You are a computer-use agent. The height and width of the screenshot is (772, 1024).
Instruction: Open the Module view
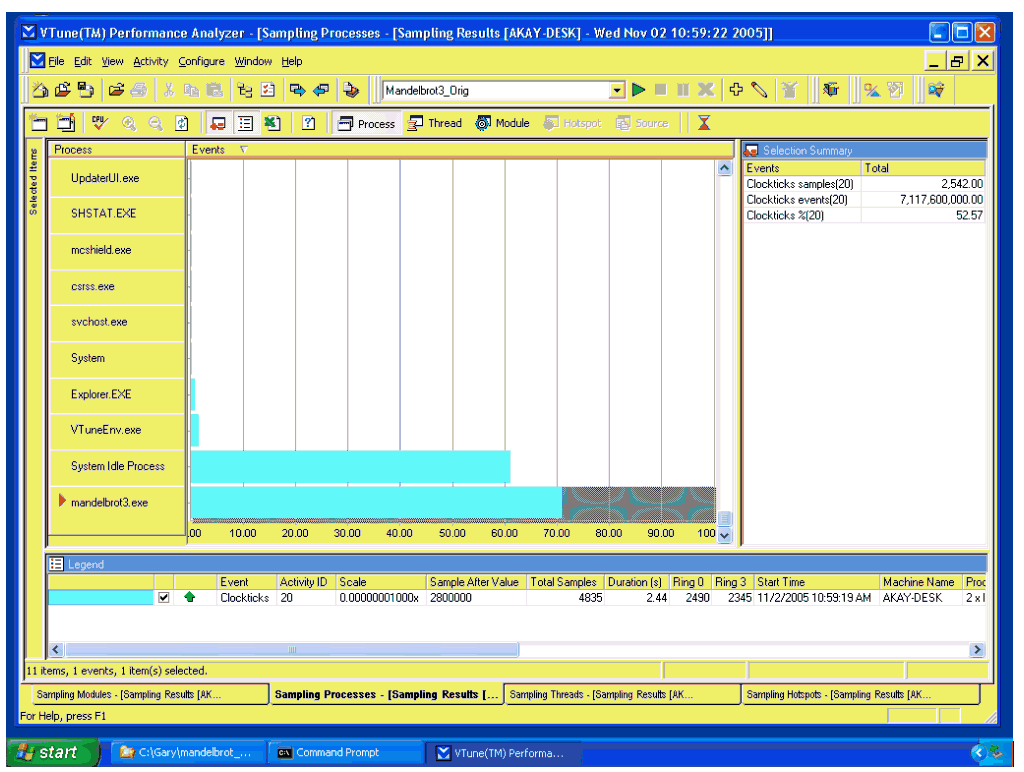(503, 123)
